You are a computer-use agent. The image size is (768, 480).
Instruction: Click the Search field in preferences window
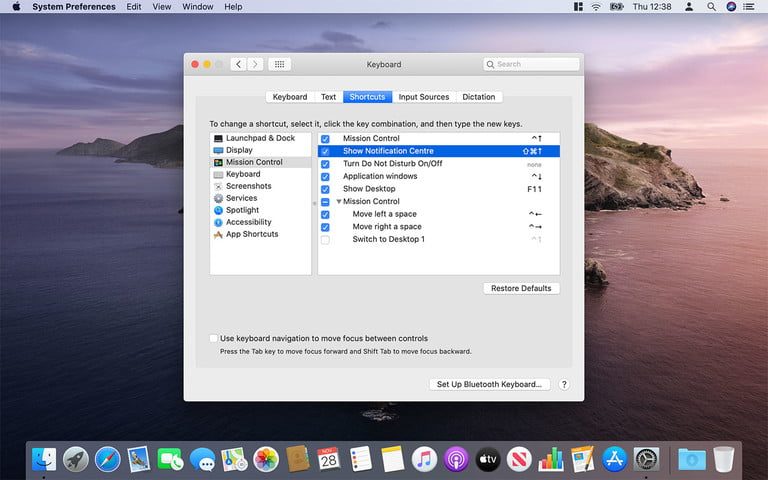(531, 64)
